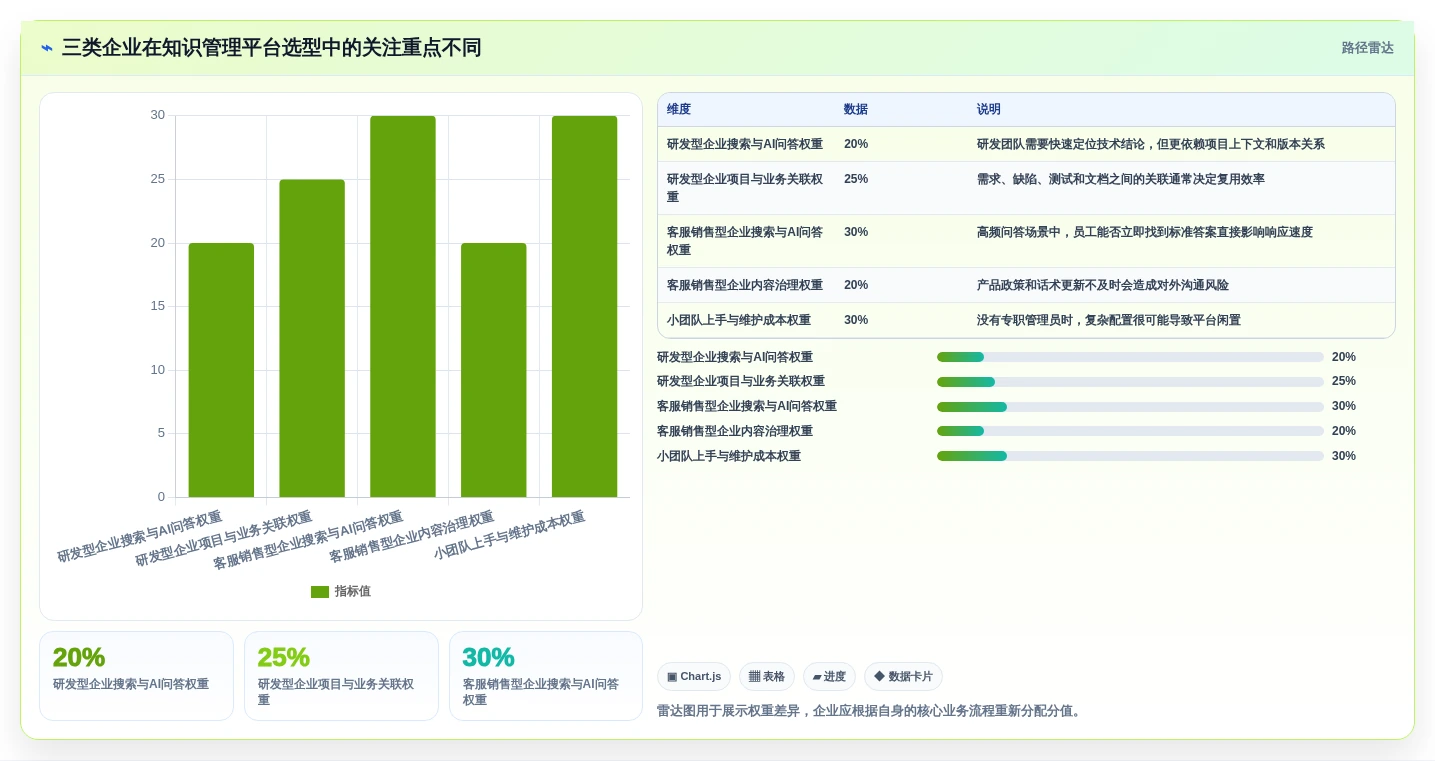Toggle the 指标值 legend color swatch
The image size is (1435, 761).
[320, 592]
